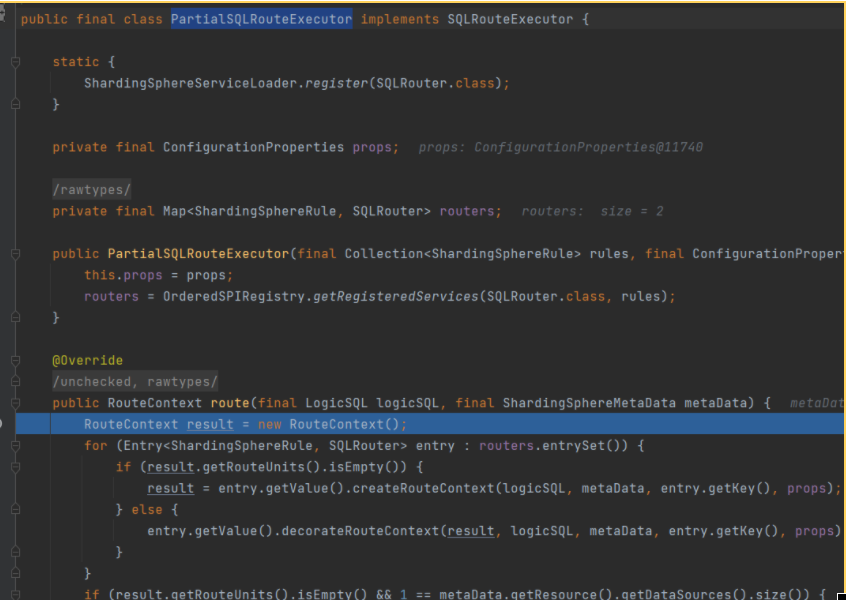Collapse the static initializer block fold marker
This screenshot has width=846, height=600.
[x=15, y=62]
